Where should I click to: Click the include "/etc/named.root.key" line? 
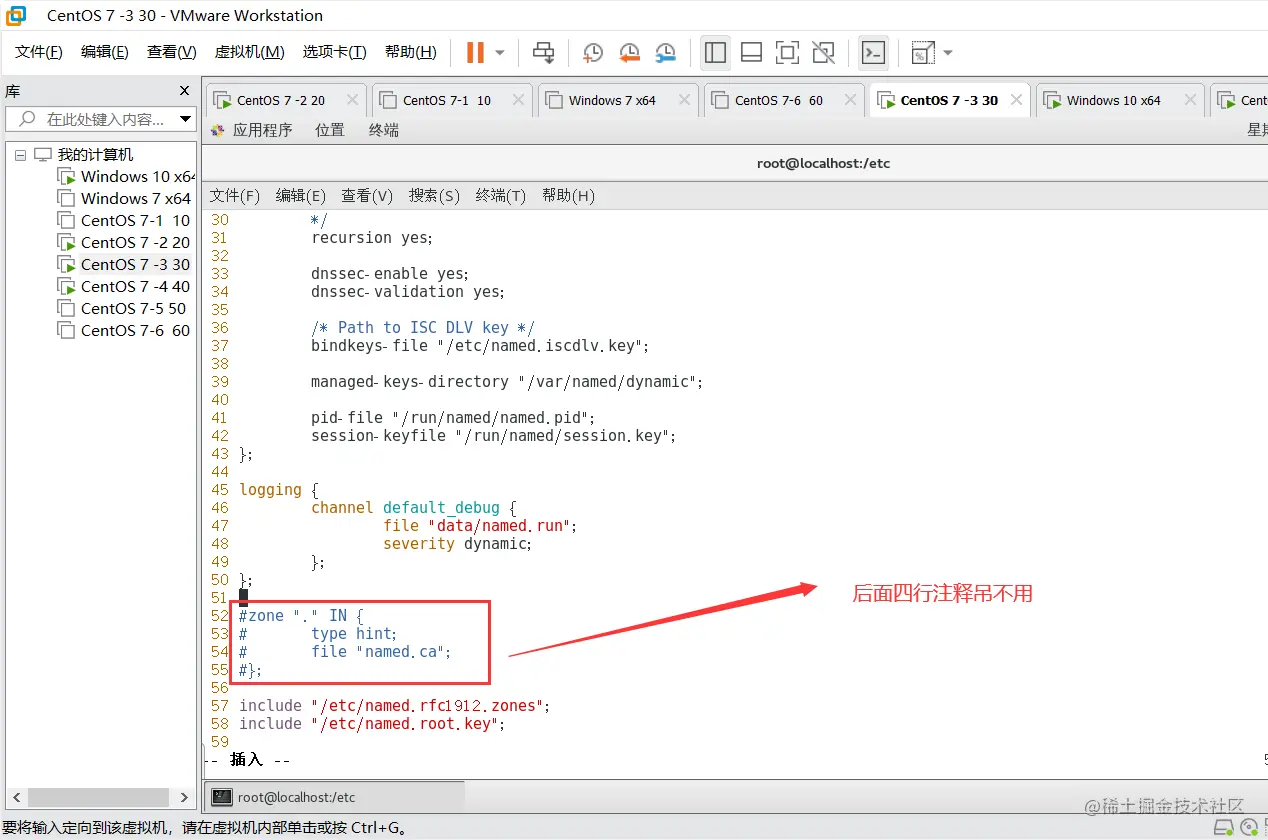[x=372, y=724]
